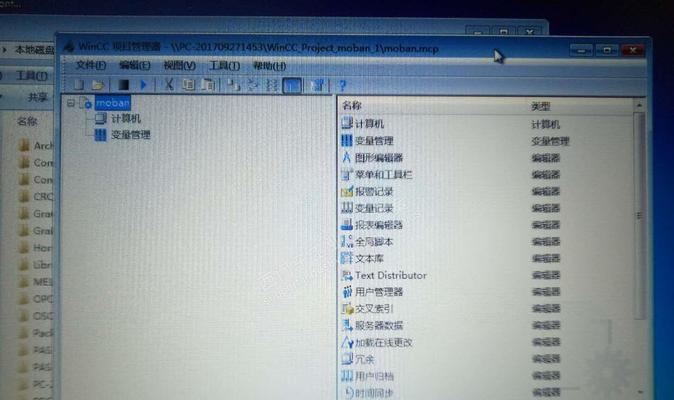Click the 用户归档 icon

[x=346, y=376]
